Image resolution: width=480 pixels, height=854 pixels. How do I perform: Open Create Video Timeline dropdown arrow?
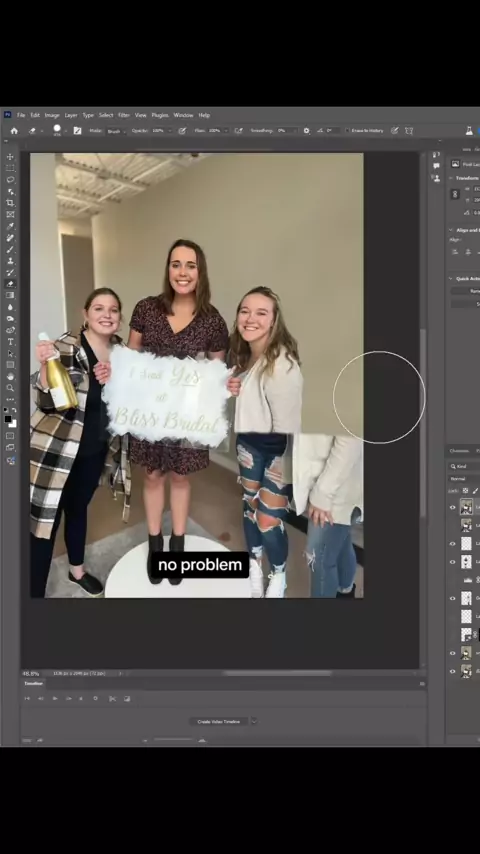[253, 721]
